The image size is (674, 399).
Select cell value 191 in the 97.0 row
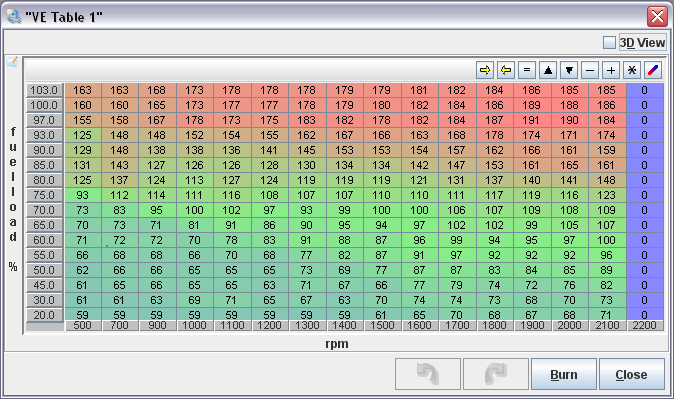pos(531,120)
